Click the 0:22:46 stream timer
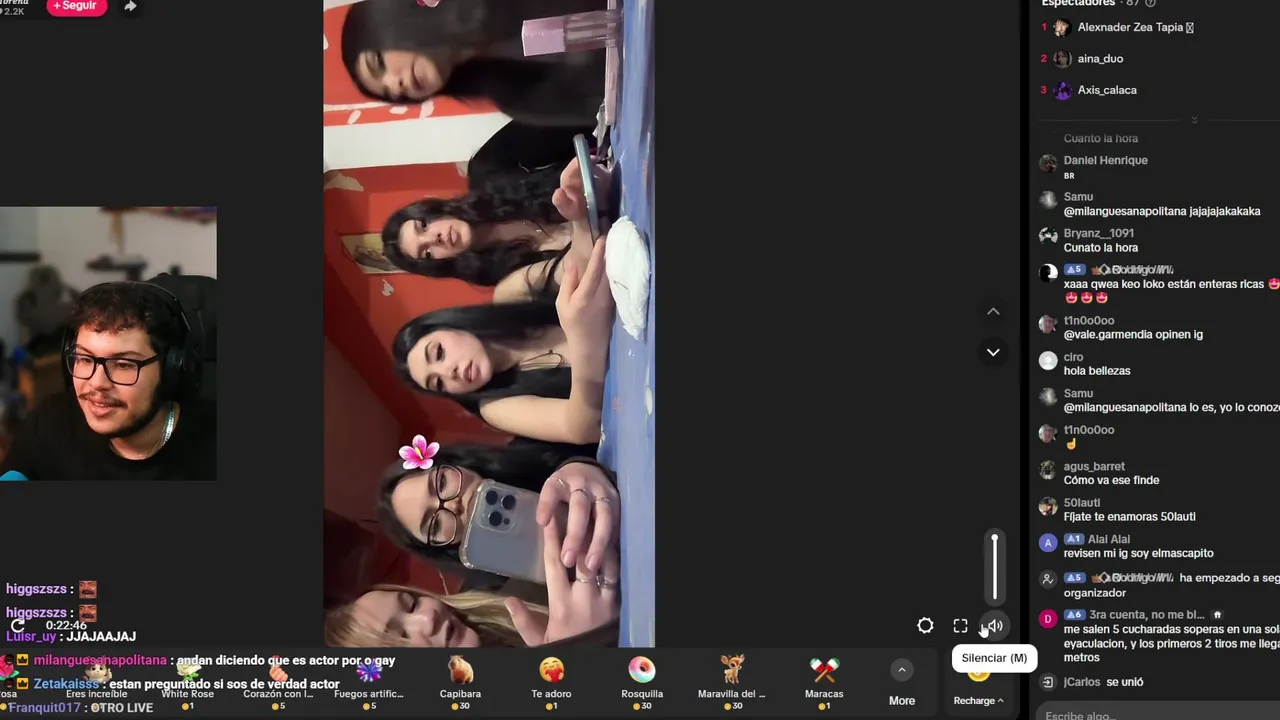The width and height of the screenshot is (1280, 720). point(66,625)
